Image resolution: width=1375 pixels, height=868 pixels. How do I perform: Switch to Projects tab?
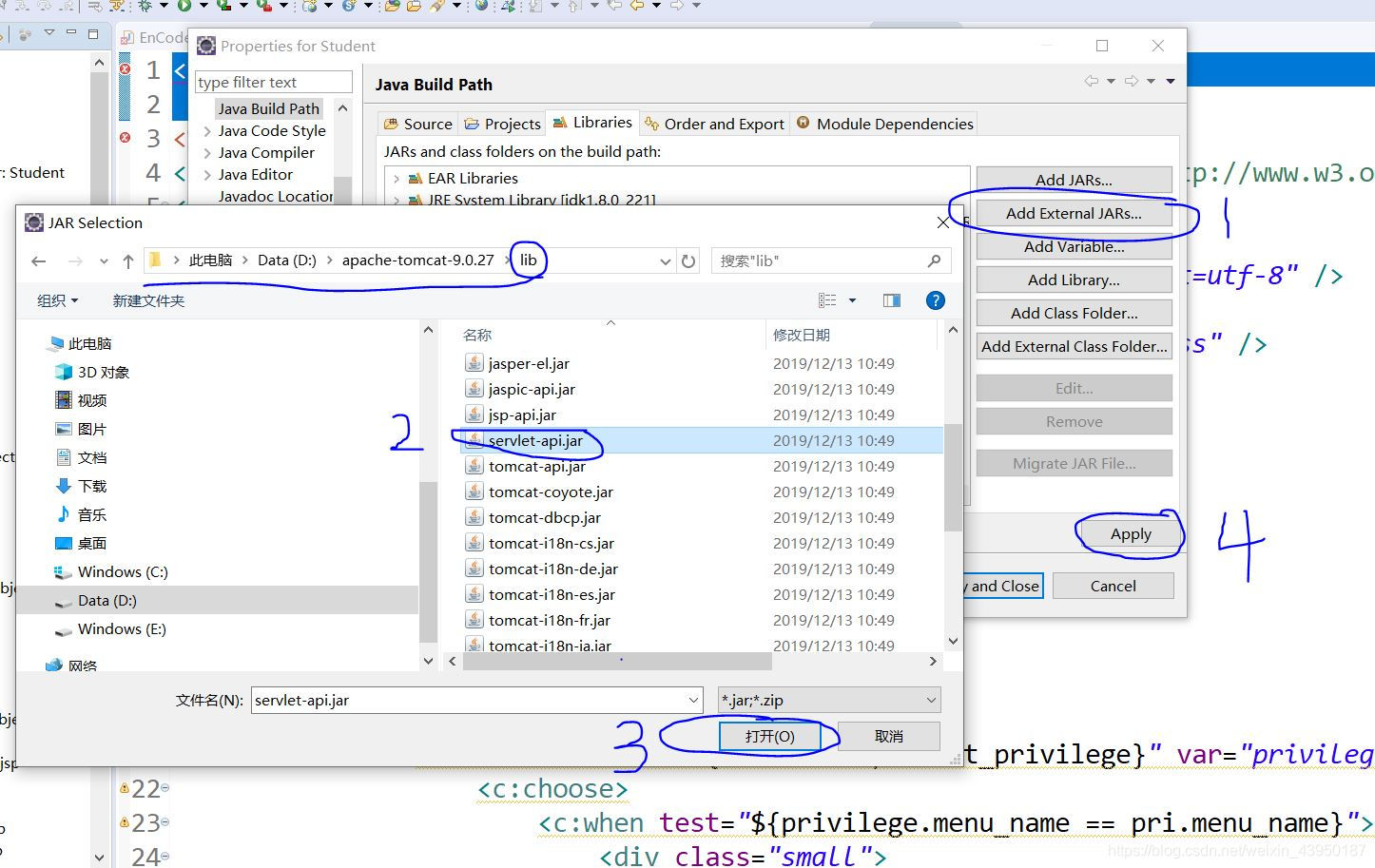503,124
